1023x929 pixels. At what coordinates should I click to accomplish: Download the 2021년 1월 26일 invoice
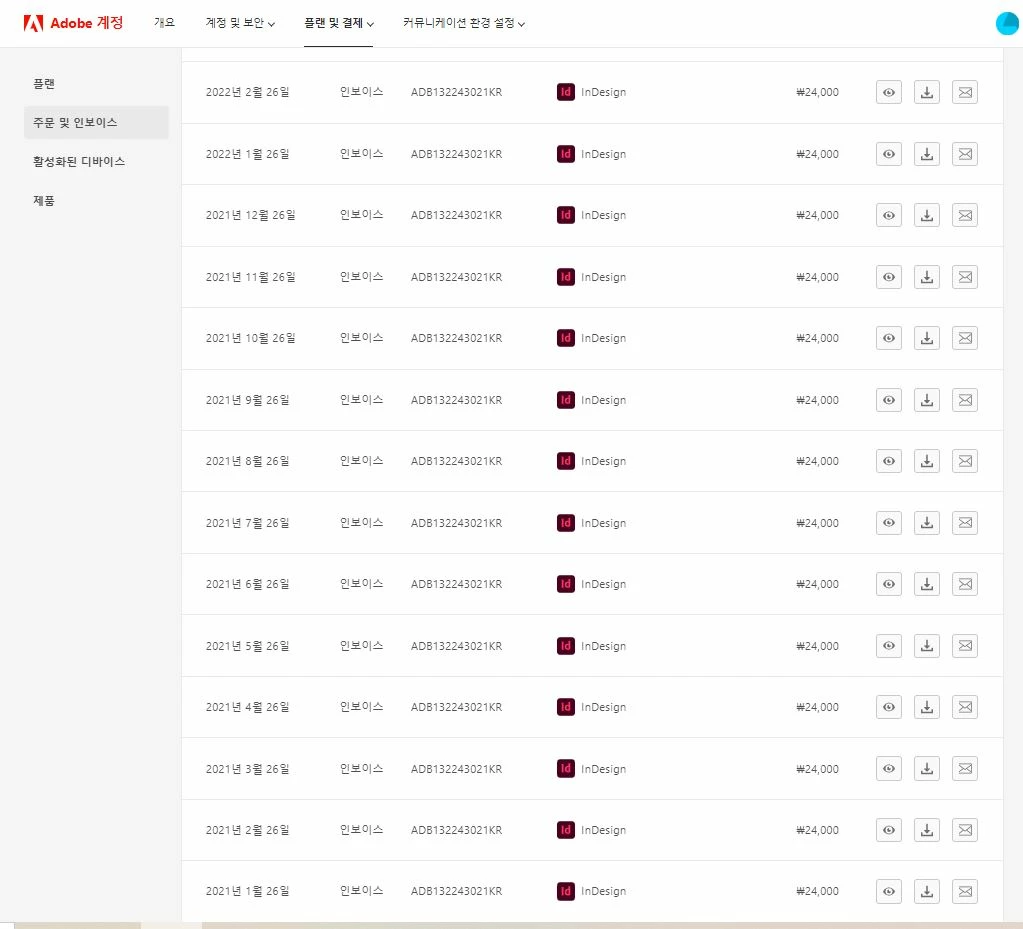[926, 891]
